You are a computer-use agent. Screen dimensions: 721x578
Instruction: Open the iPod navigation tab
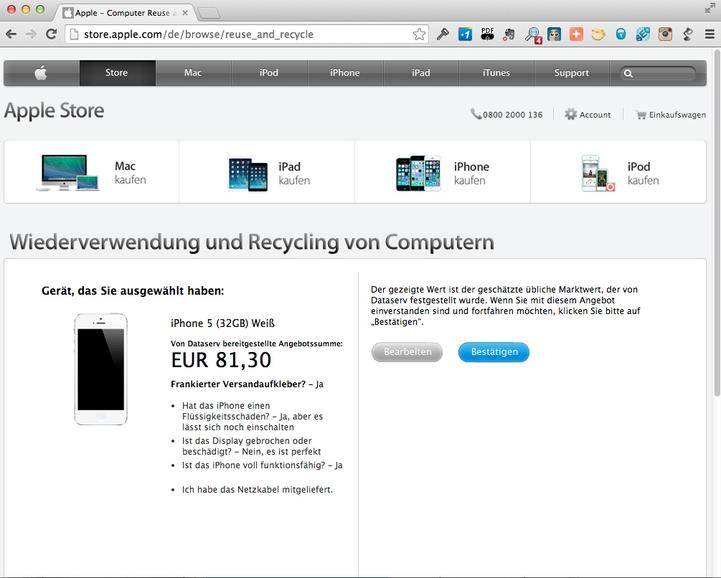(x=269, y=73)
